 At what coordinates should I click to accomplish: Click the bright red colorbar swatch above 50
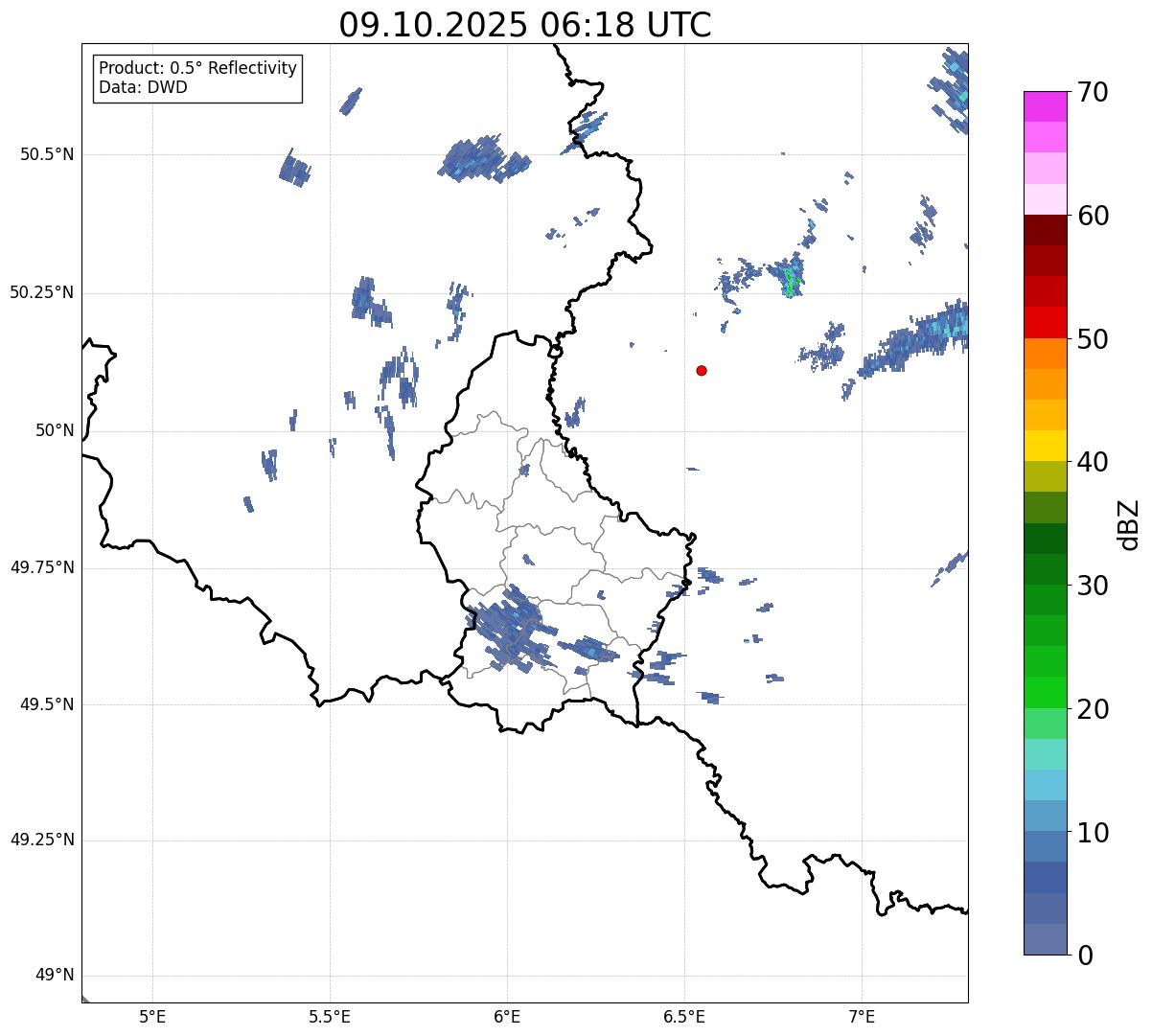pos(1045,322)
